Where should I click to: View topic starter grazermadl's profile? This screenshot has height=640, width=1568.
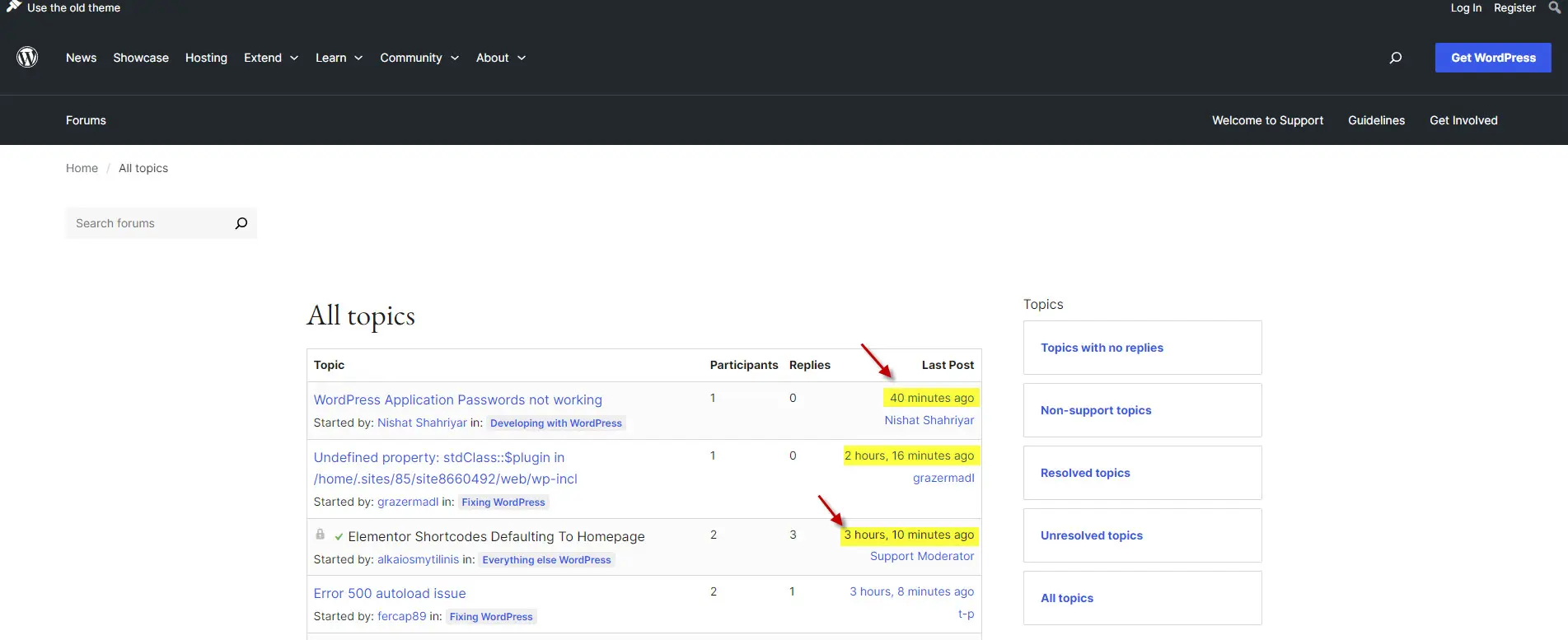(408, 502)
